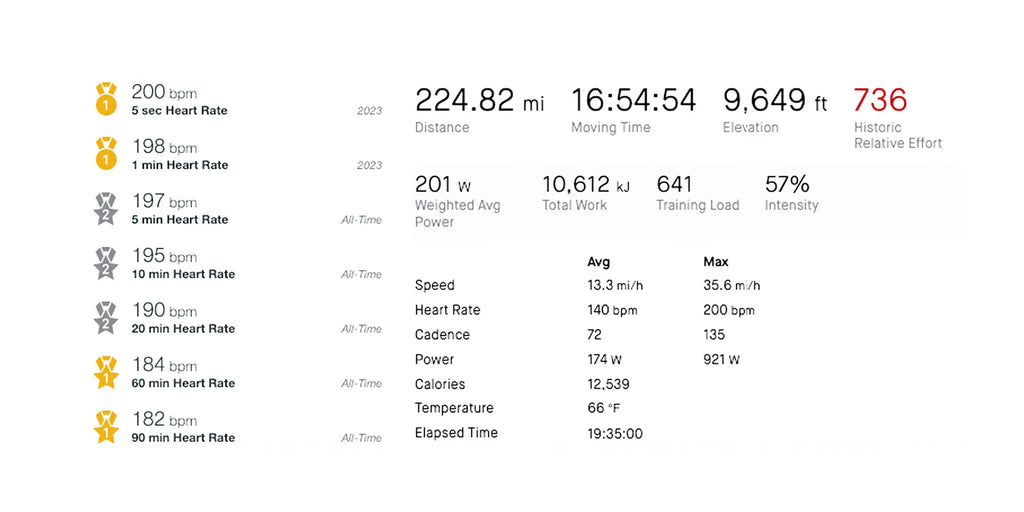Viewport: 1024px width, 512px height.
Task: Click the 921 W max Power value
Action: tap(720, 359)
